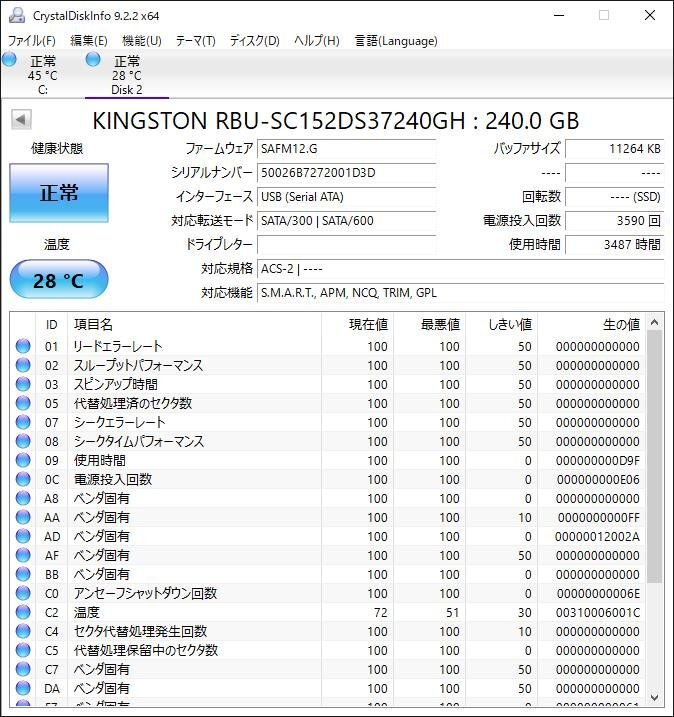
Task: Click the 28 °C temperature button
Action: [x=59, y=279]
